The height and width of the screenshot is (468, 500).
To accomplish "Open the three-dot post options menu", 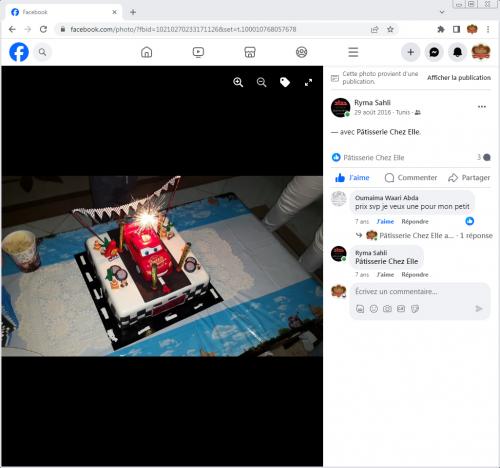I will pos(482,107).
